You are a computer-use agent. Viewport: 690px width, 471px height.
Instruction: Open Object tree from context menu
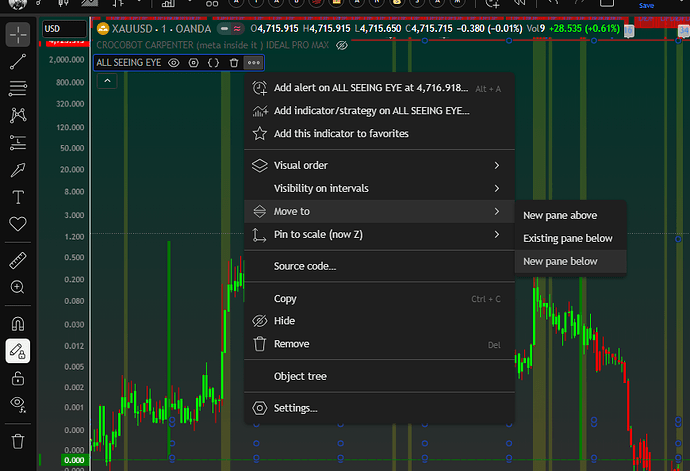pyautogui.click(x=379, y=376)
